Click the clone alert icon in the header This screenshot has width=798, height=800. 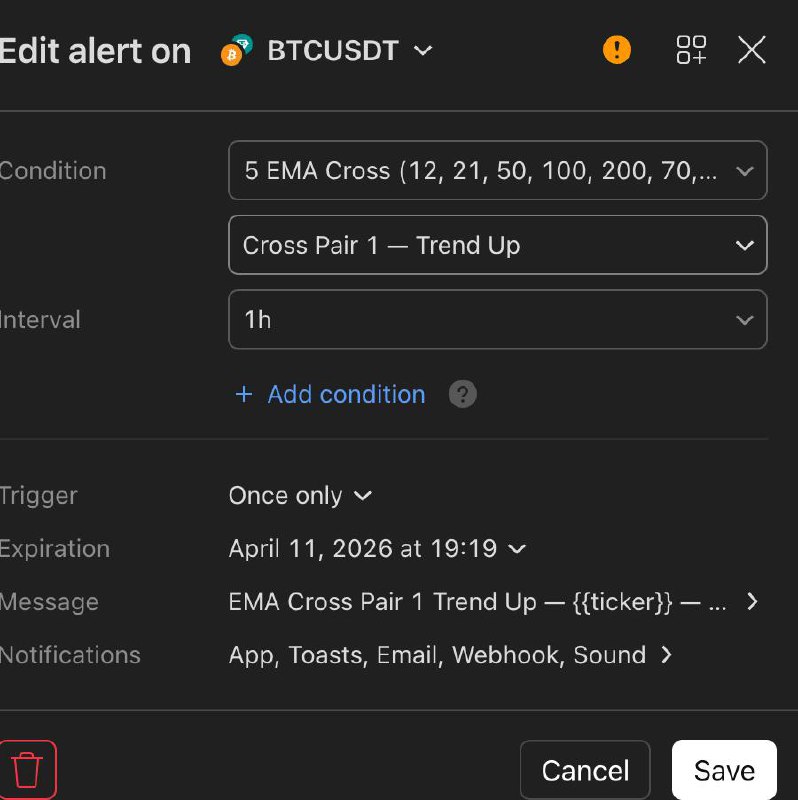[x=690, y=50]
